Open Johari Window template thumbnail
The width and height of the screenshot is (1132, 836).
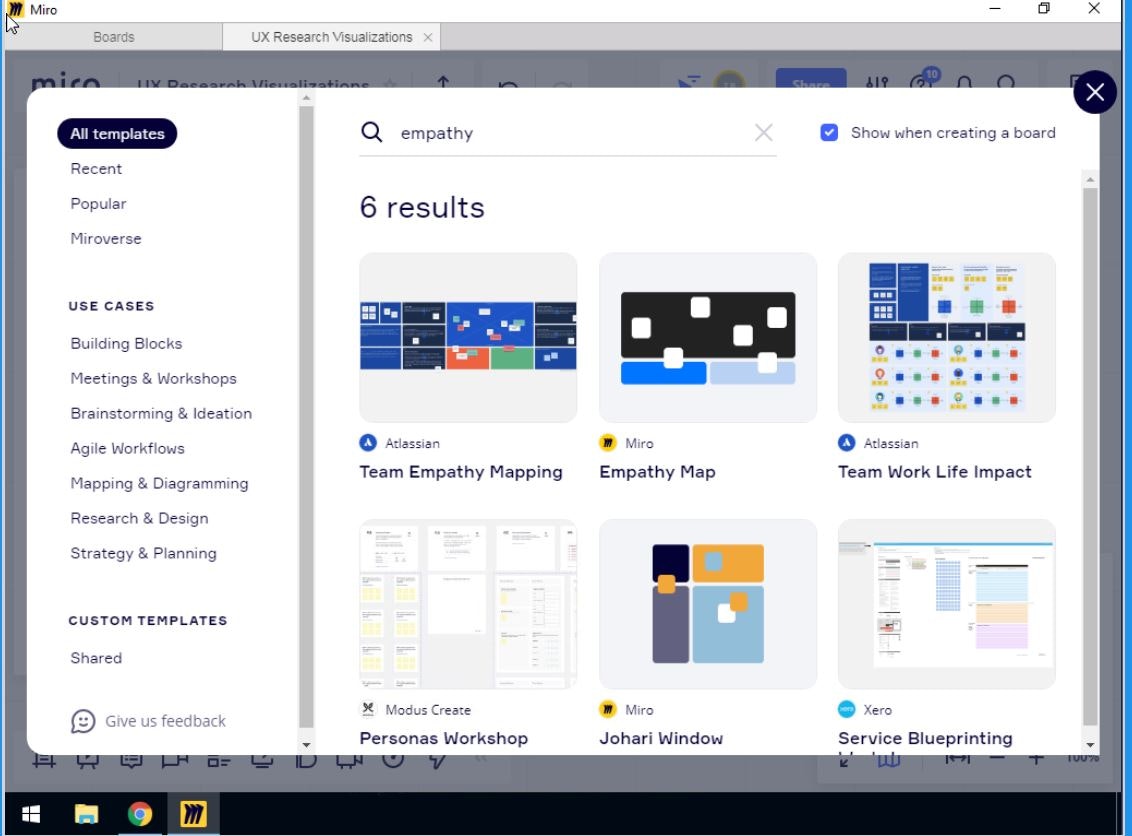708,604
